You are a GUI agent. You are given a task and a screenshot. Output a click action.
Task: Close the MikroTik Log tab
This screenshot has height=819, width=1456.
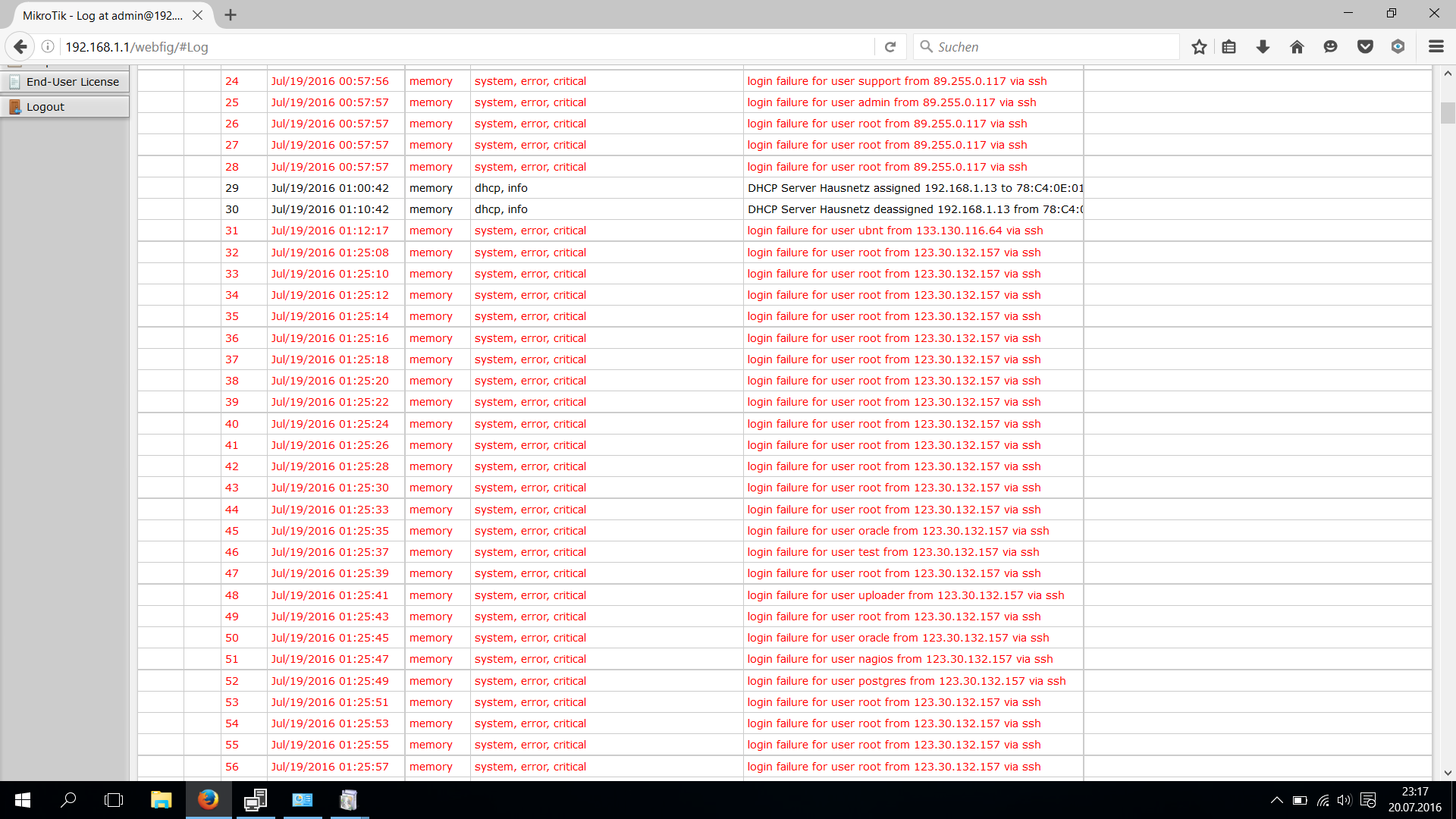[x=198, y=15]
